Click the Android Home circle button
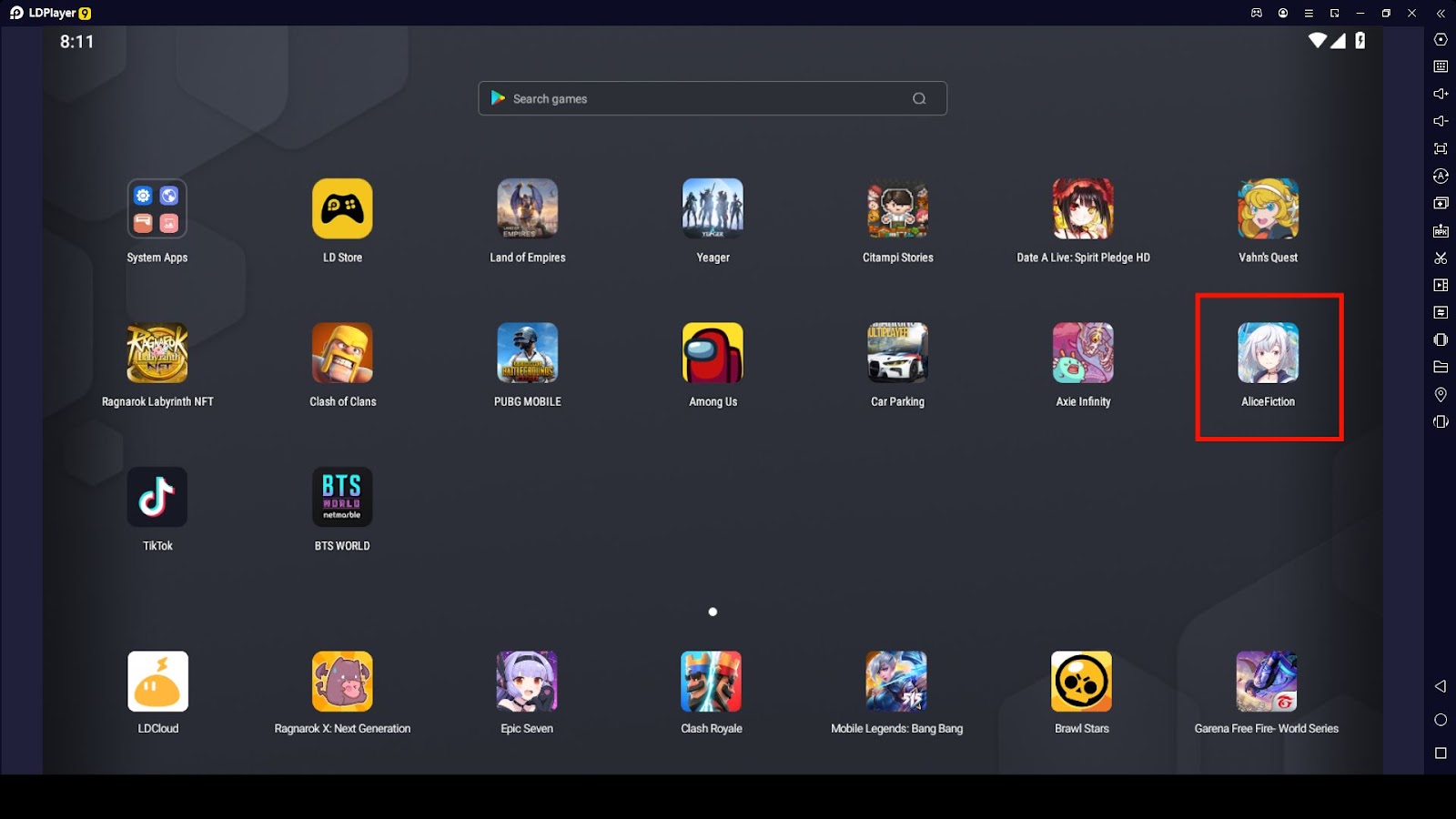1456x819 pixels. click(x=1441, y=720)
